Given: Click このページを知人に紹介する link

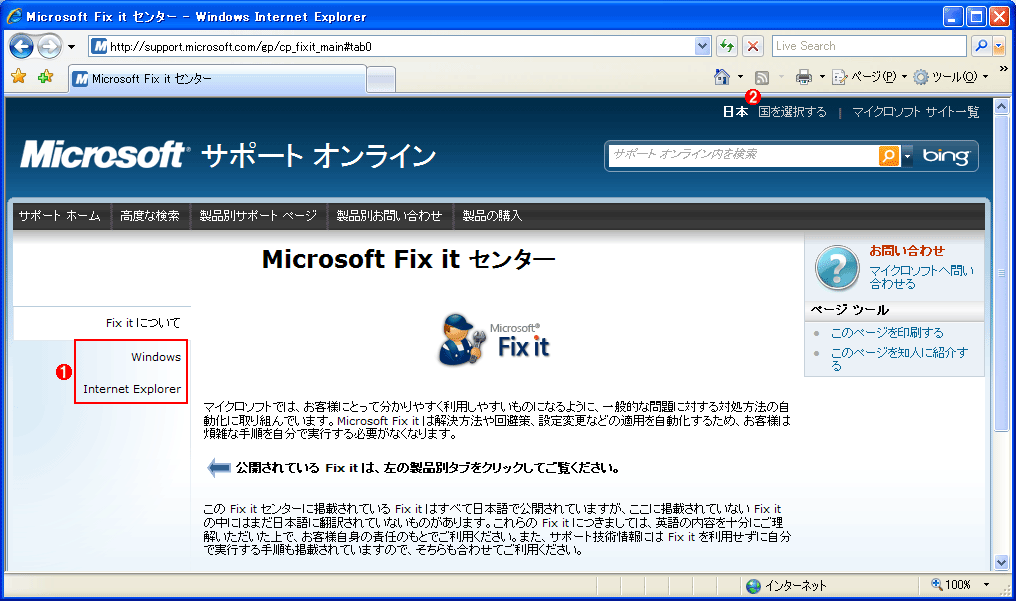Looking at the screenshot, I should 899,359.
